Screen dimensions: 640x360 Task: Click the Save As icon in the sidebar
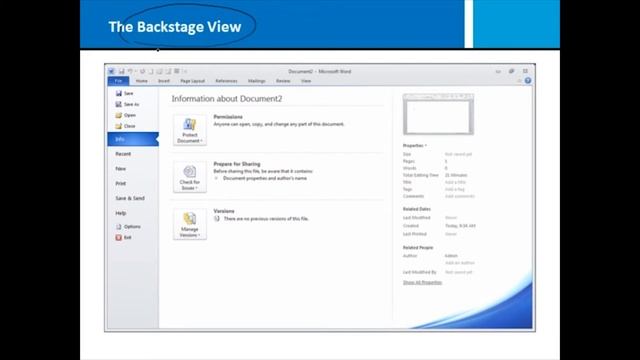[119, 104]
